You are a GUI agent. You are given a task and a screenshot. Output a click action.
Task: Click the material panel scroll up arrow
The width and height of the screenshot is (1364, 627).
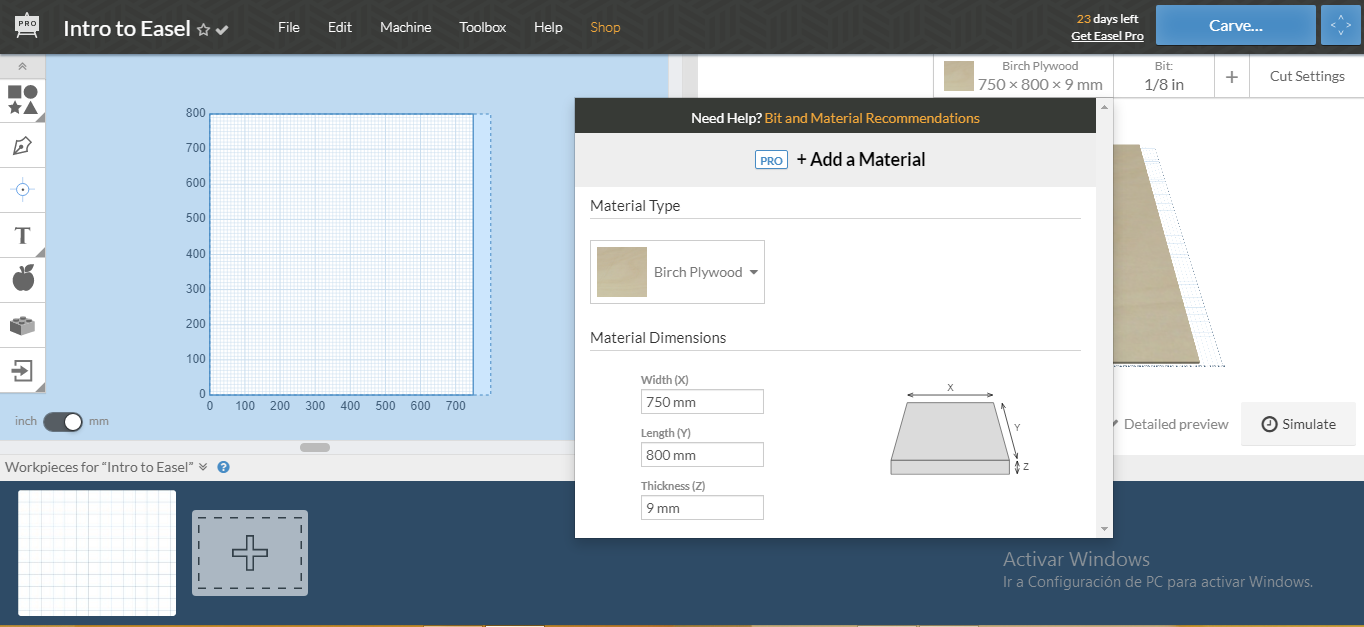point(1104,106)
